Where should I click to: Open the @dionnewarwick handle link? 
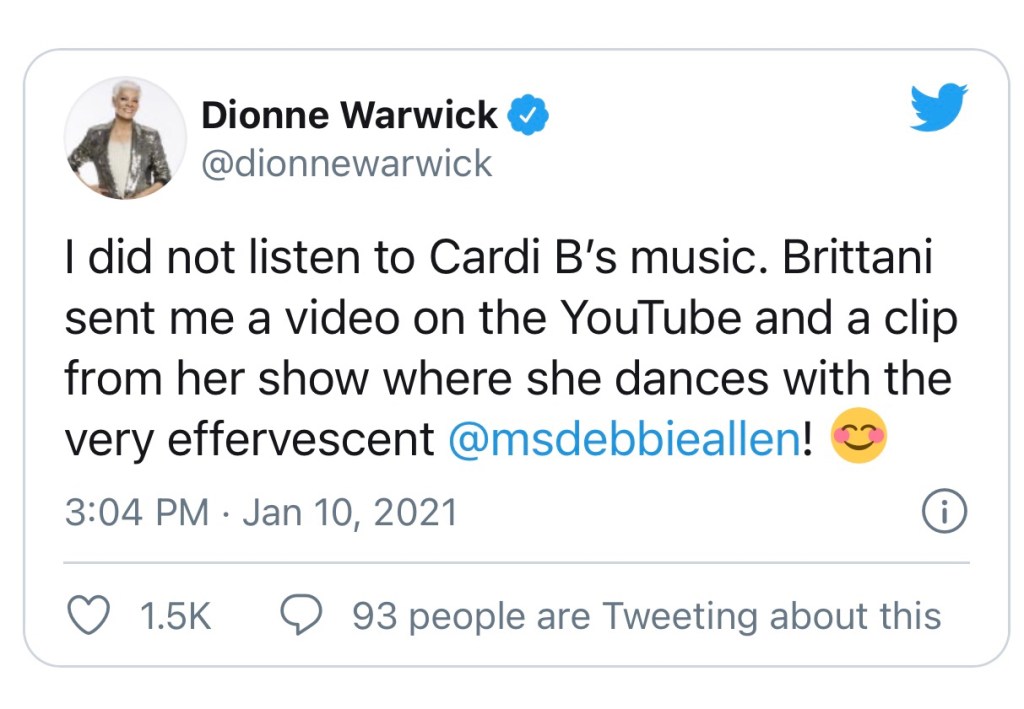pyautogui.click(x=347, y=163)
